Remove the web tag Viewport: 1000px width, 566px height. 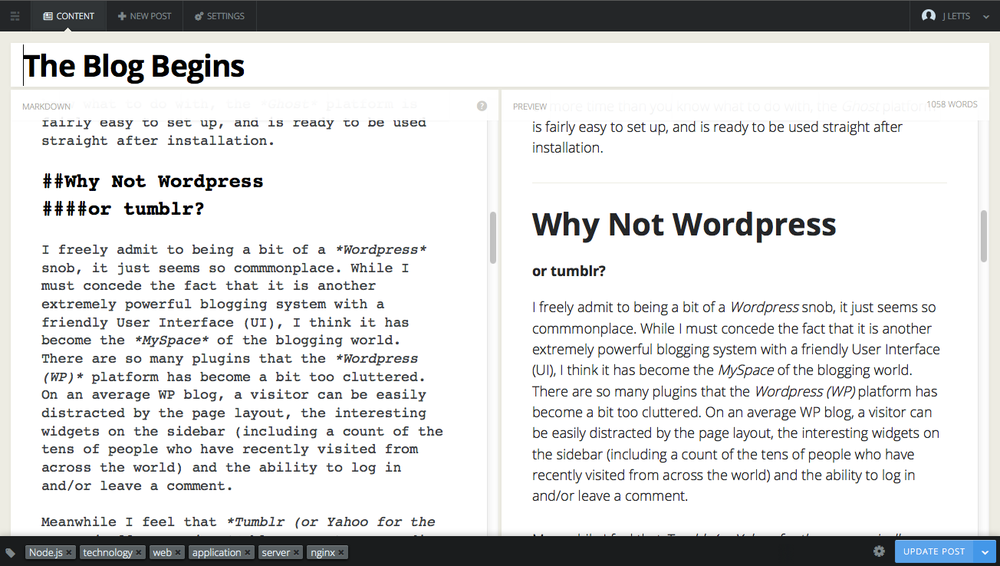click(x=178, y=553)
